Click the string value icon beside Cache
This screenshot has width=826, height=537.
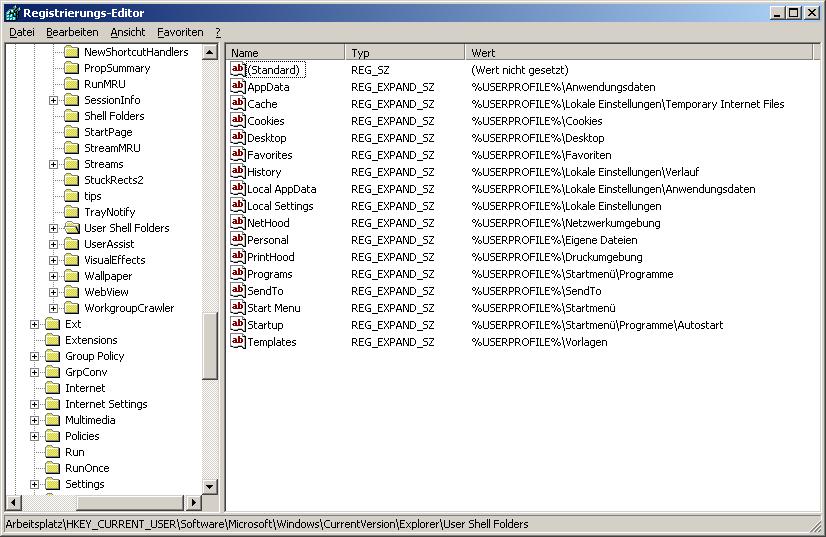pos(238,103)
